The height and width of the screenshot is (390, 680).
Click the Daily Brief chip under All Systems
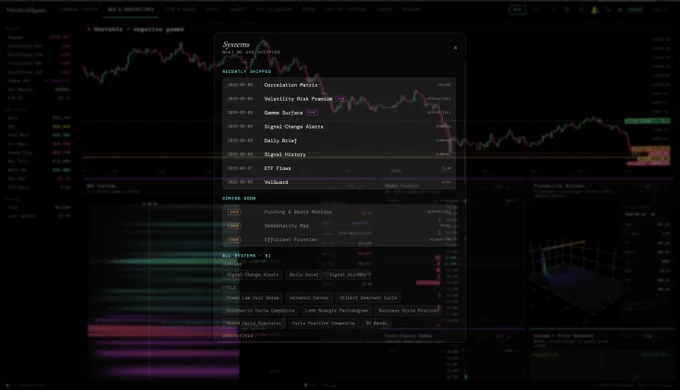point(304,275)
